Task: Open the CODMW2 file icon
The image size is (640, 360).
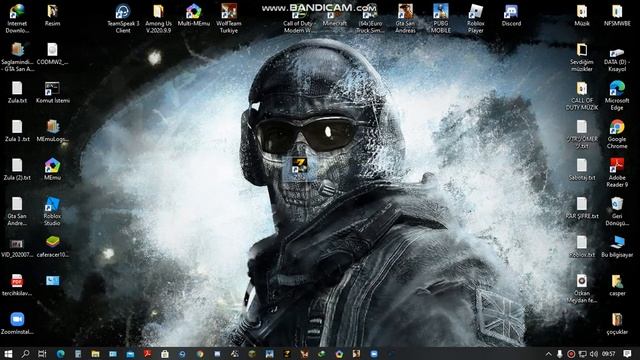Action: (x=52, y=53)
